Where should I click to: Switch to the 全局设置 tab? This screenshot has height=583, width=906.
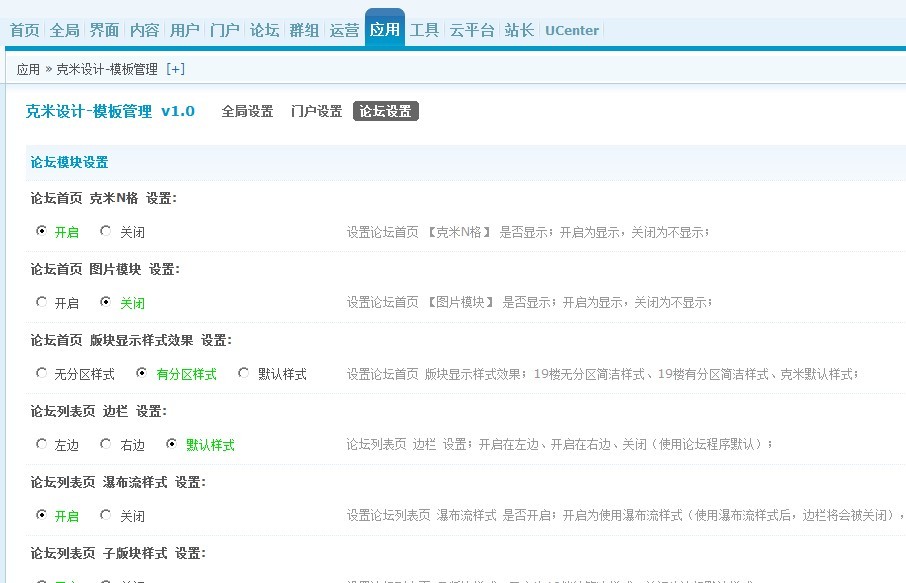(247, 112)
